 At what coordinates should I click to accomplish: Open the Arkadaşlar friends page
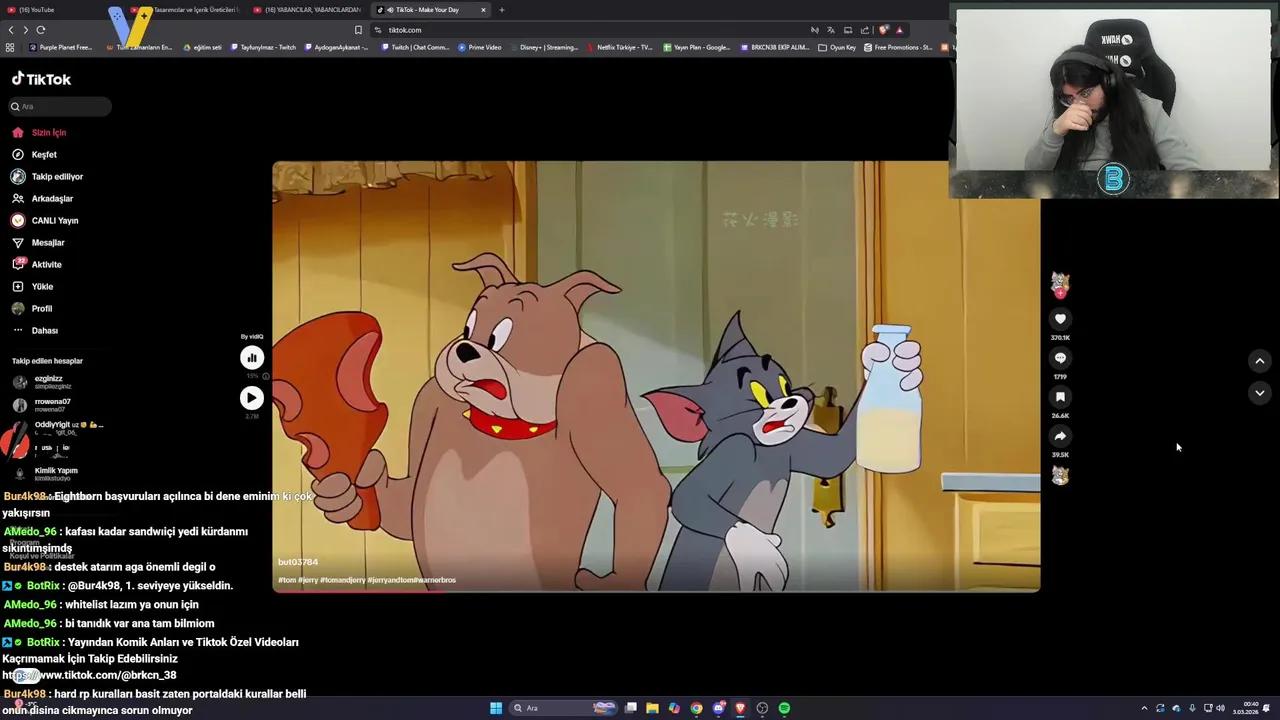click(43, 199)
